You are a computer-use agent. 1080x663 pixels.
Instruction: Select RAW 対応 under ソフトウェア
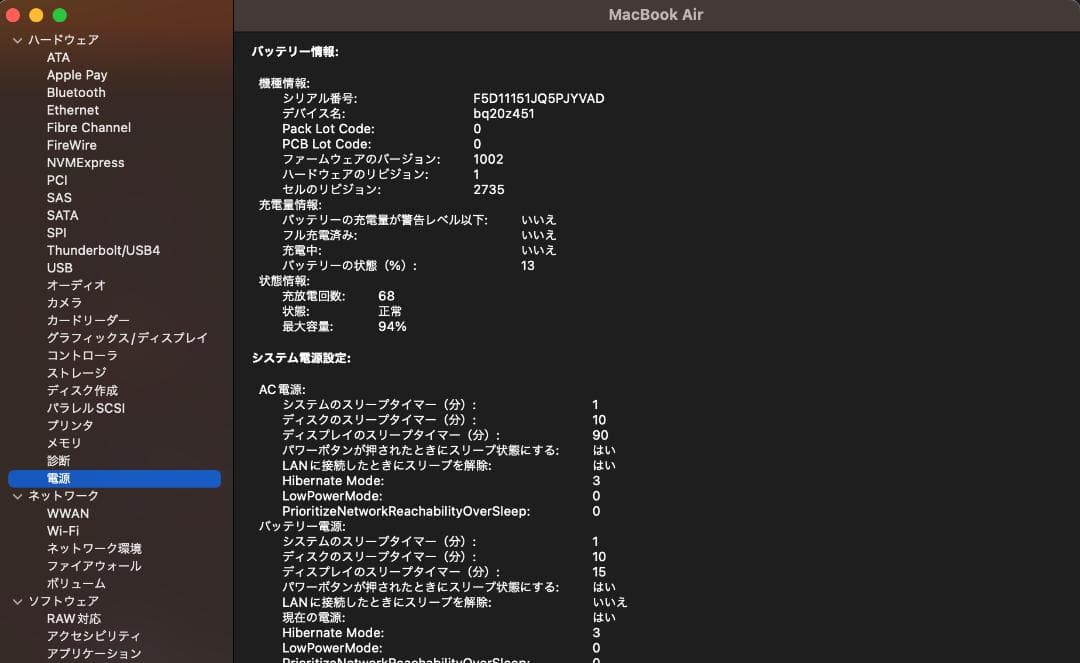pos(74,619)
